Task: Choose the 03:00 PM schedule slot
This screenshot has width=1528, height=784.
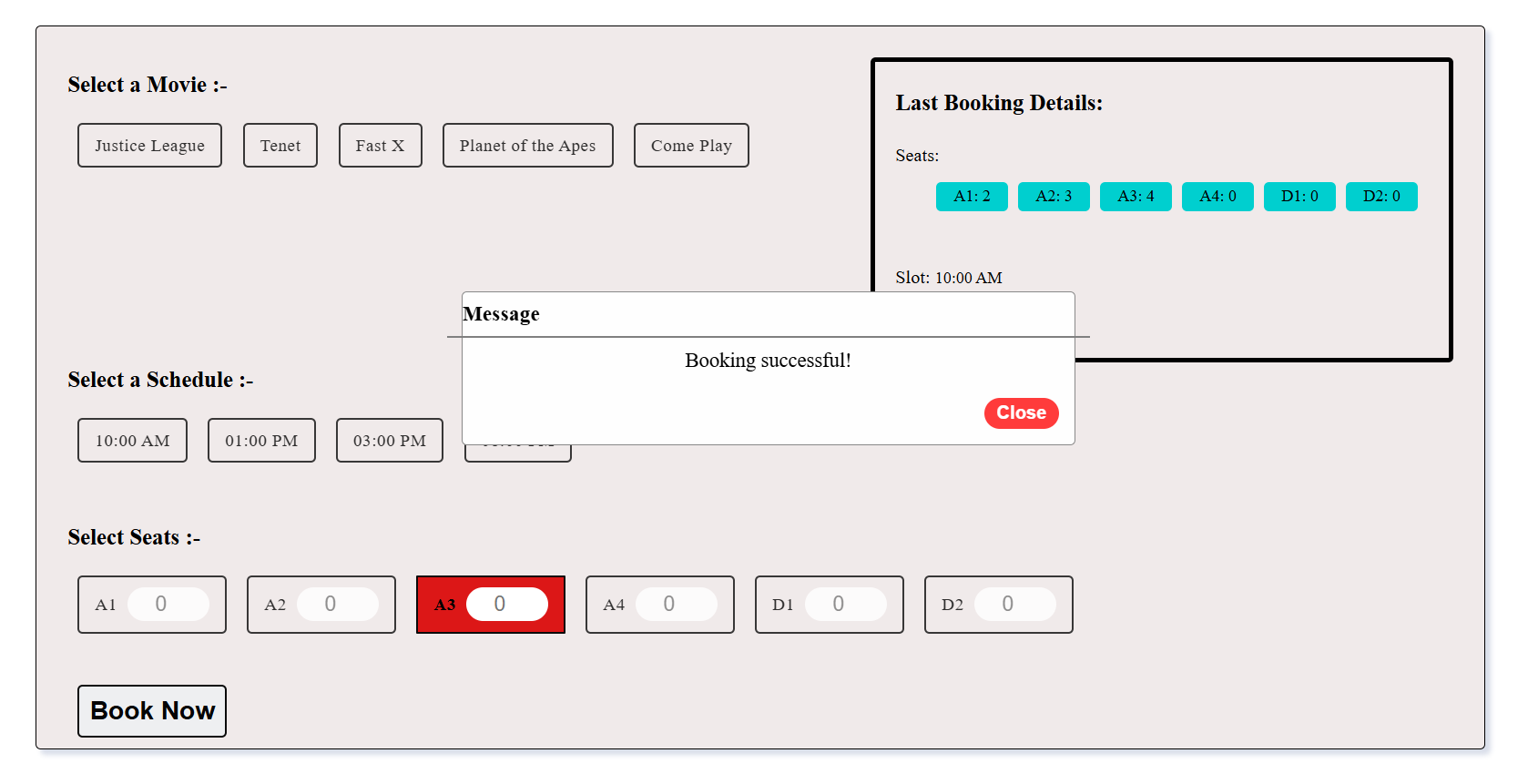Action: 389,440
